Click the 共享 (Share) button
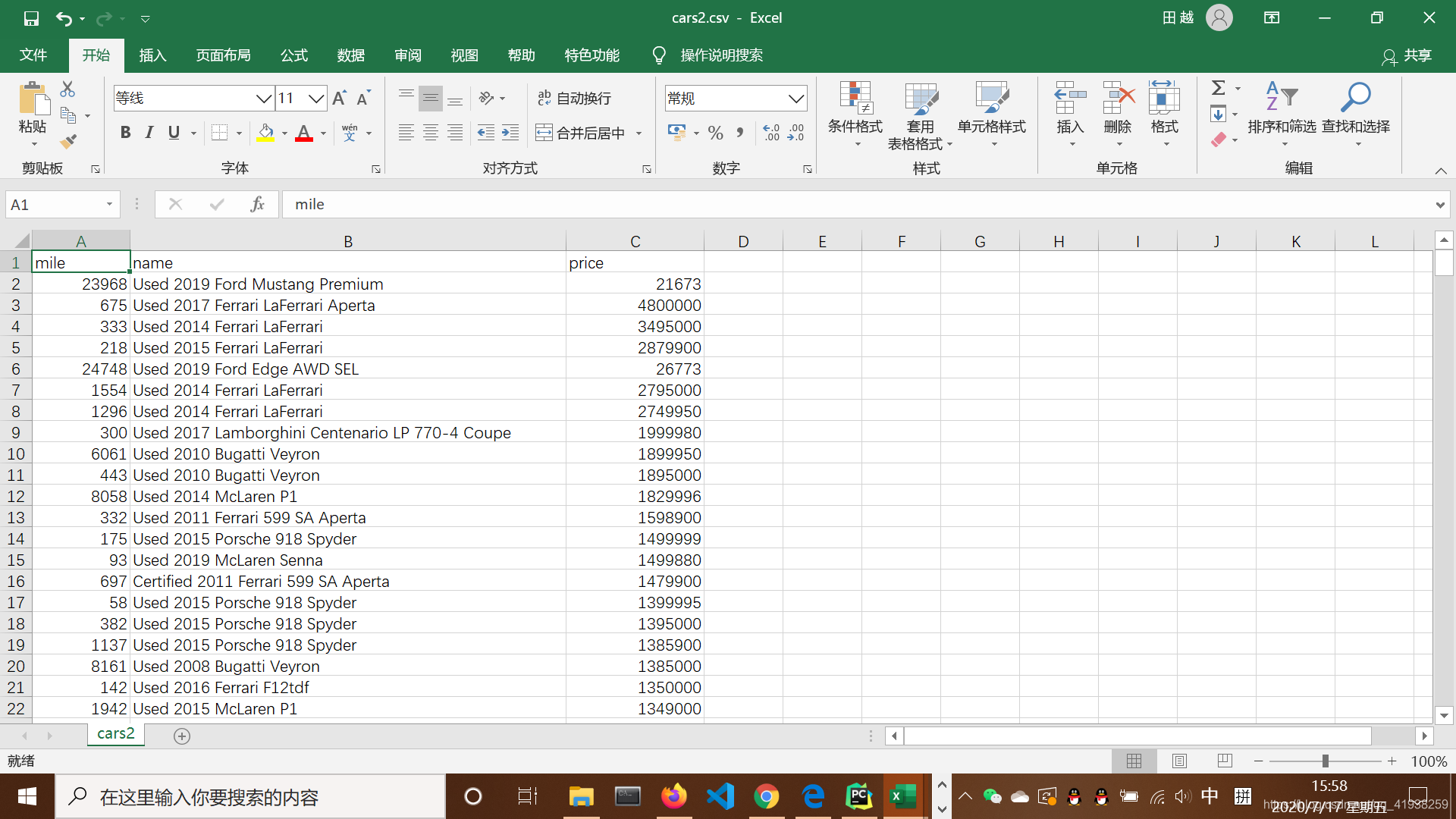This screenshot has height=819, width=1456. point(1407,55)
